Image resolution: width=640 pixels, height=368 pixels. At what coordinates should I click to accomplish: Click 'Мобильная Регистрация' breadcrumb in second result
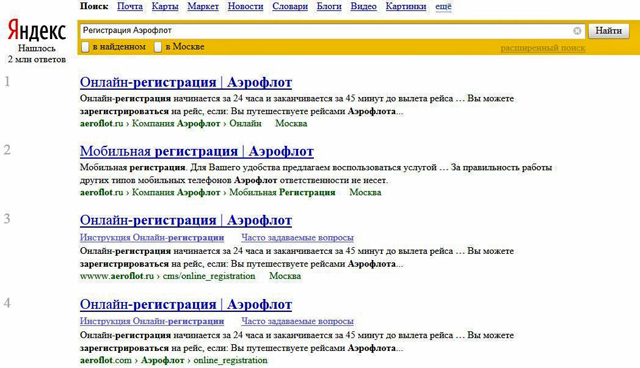282,193
